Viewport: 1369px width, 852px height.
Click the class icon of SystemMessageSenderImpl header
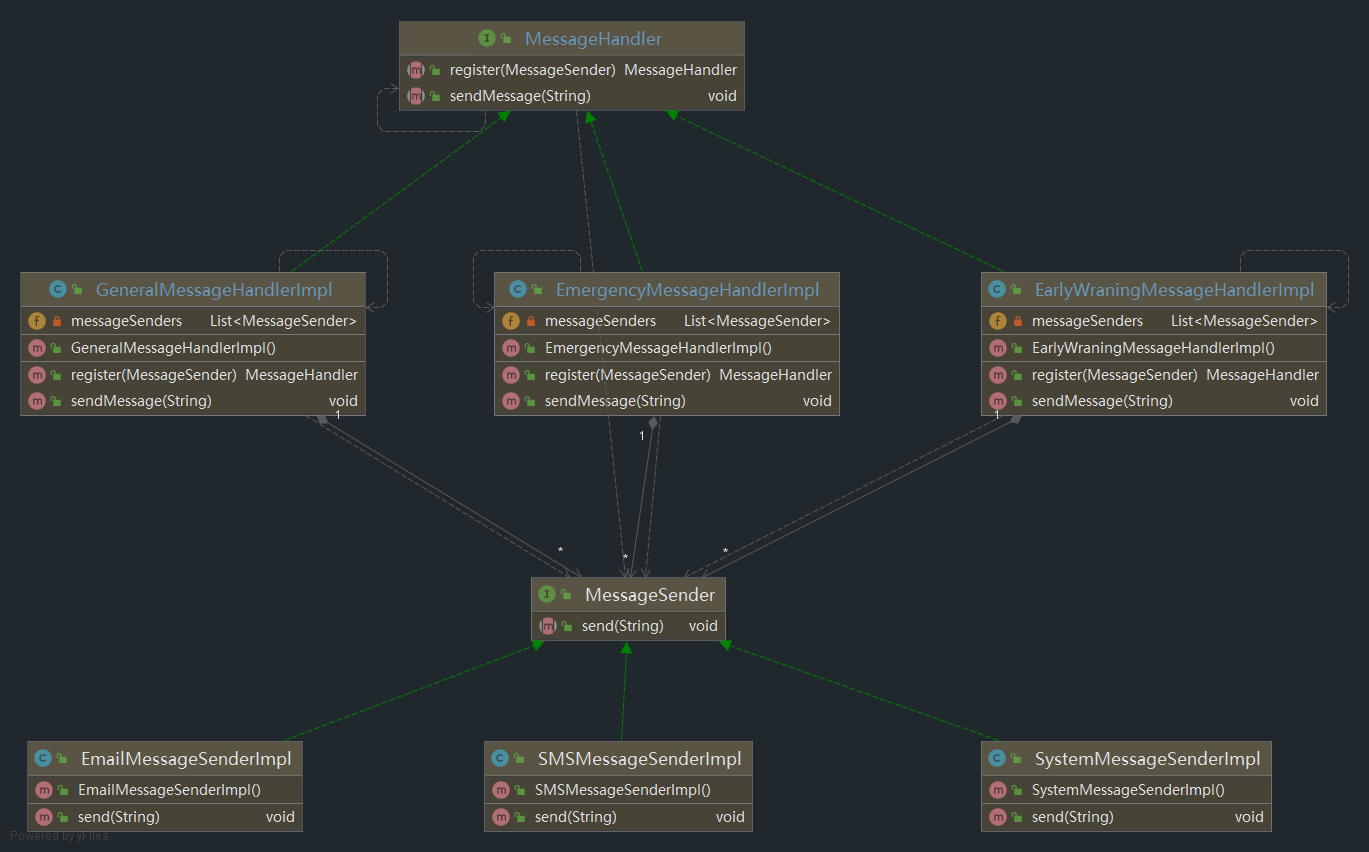tap(997, 759)
